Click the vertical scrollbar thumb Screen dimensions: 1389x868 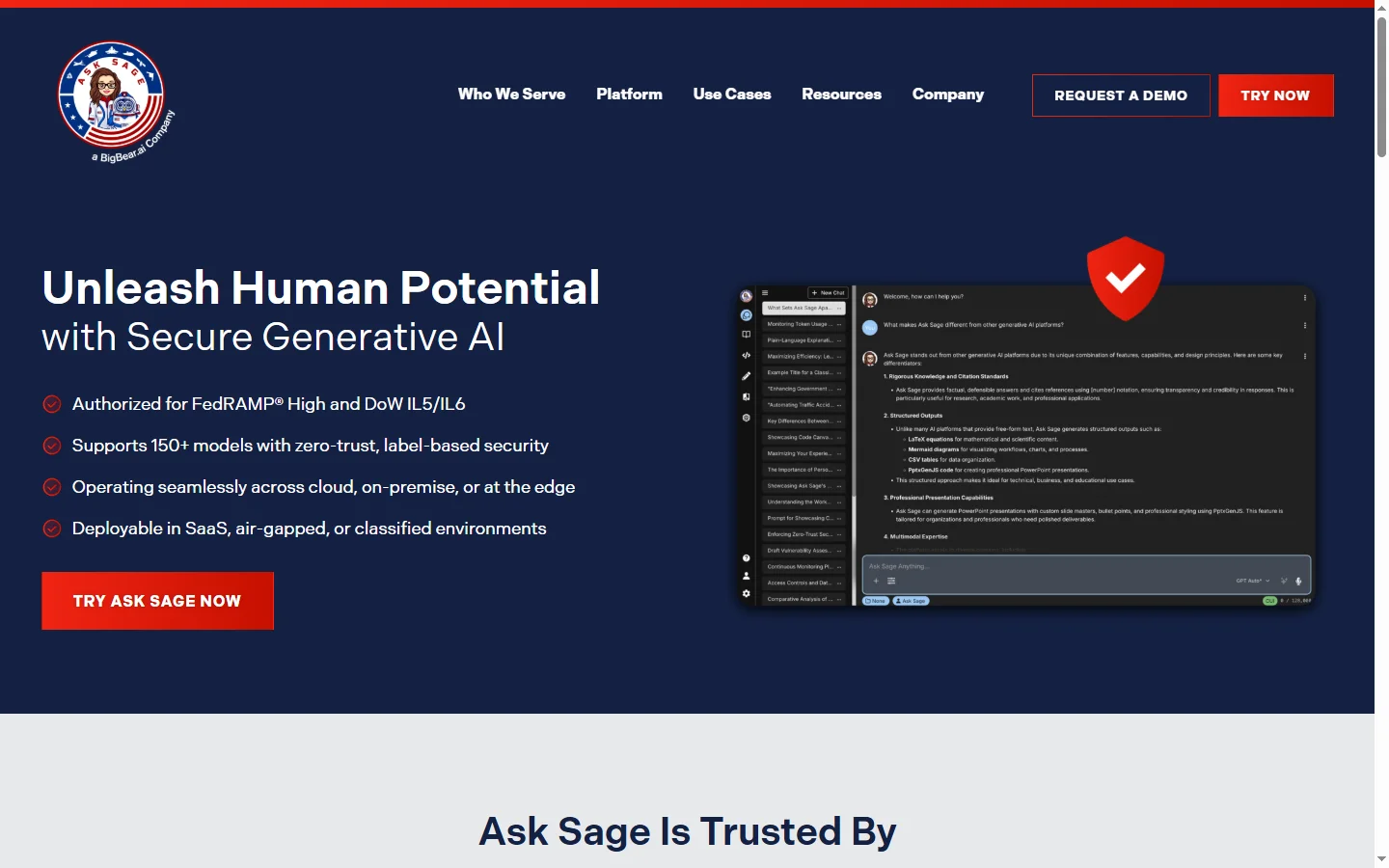[1381, 87]
